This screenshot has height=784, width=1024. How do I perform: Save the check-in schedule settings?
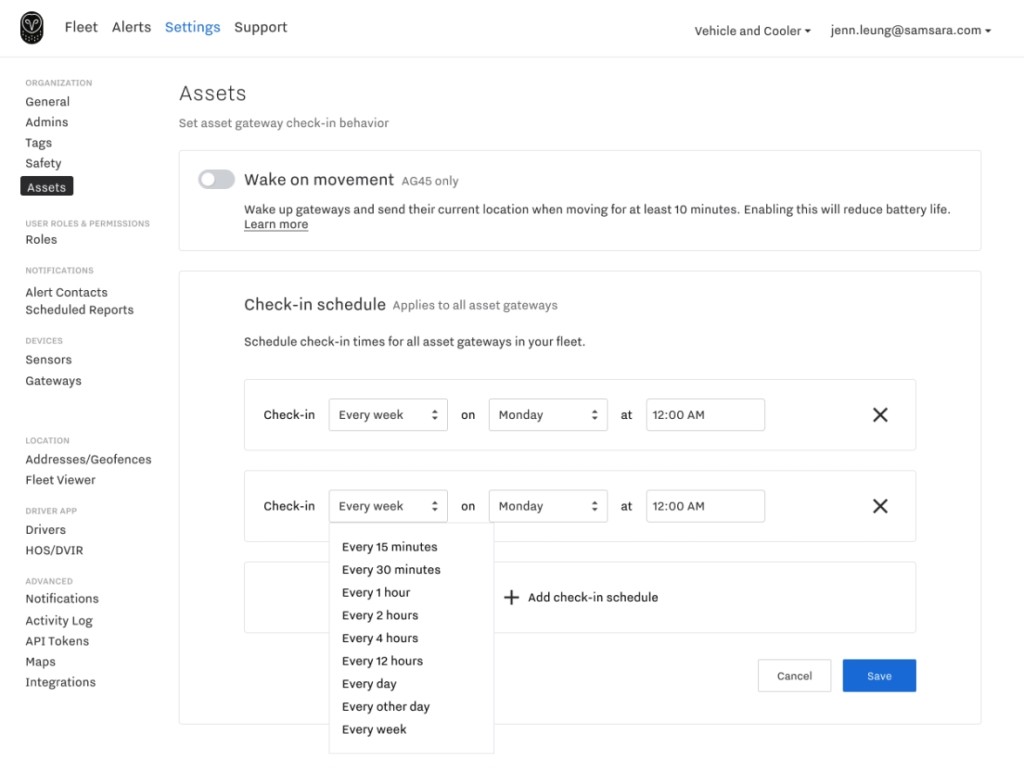tap(879, 676)
